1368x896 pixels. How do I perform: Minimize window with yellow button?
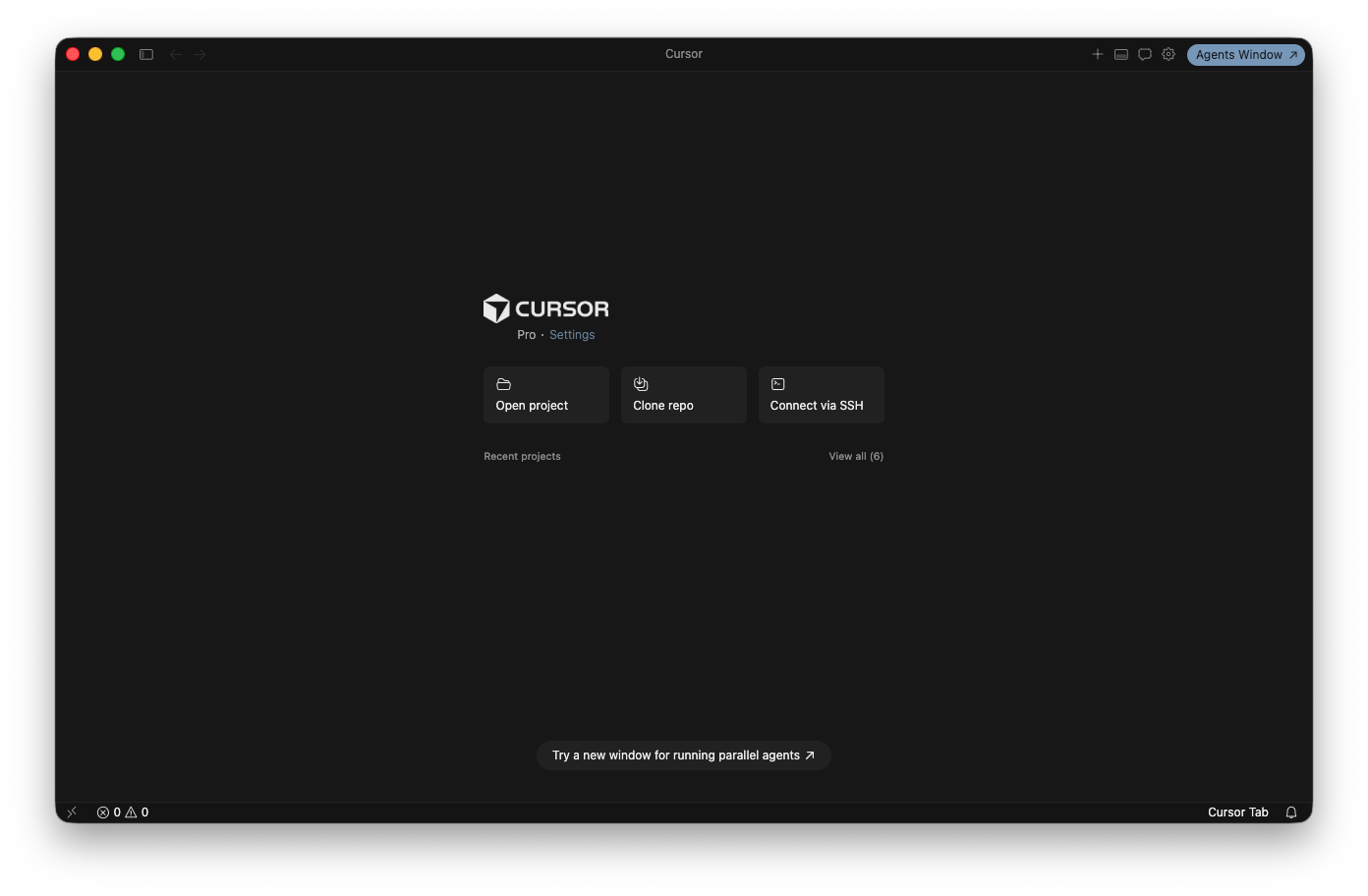[x=95, y=54]
